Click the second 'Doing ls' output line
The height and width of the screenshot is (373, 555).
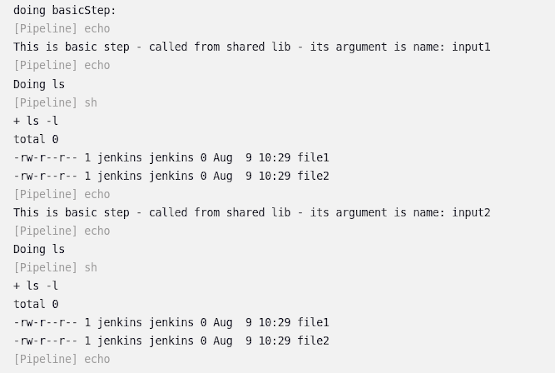pos(39,249)
